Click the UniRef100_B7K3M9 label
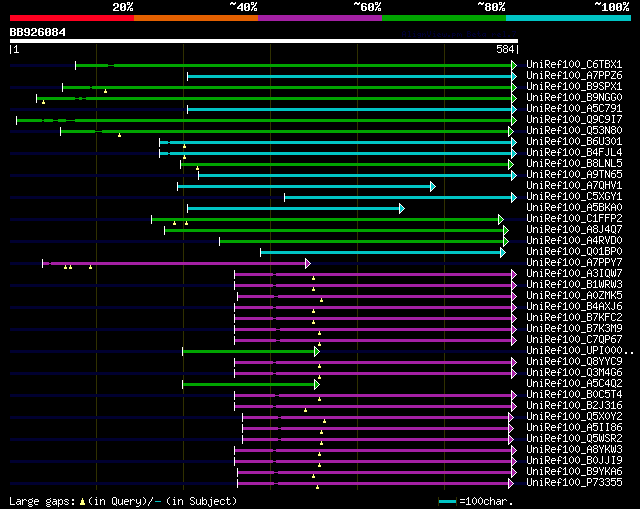This screenshot has width=640, height=509. click(574, 329)
